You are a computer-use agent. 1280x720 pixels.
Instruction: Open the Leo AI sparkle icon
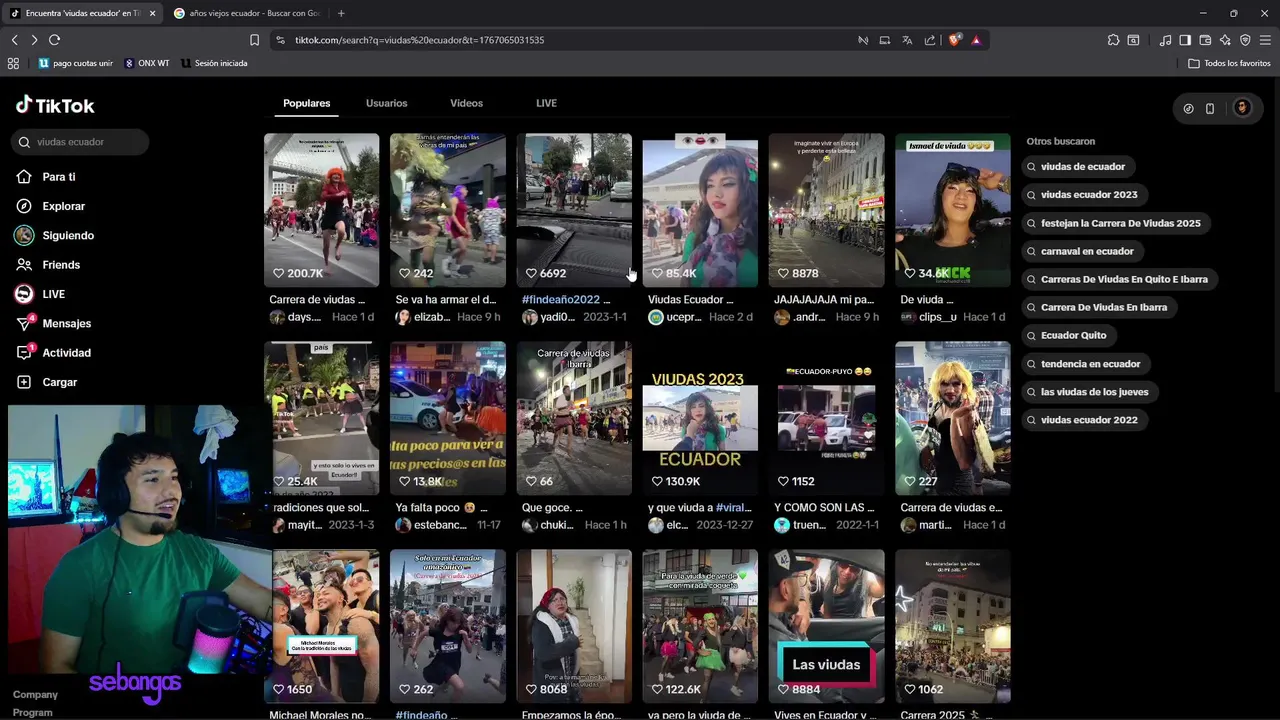tap(1225, 40)
